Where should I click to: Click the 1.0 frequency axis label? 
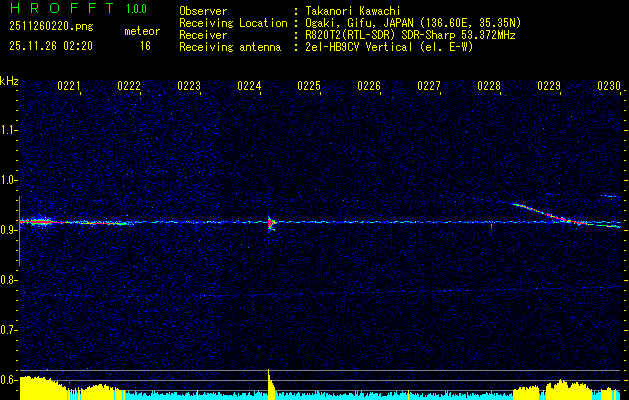point(8,180)
